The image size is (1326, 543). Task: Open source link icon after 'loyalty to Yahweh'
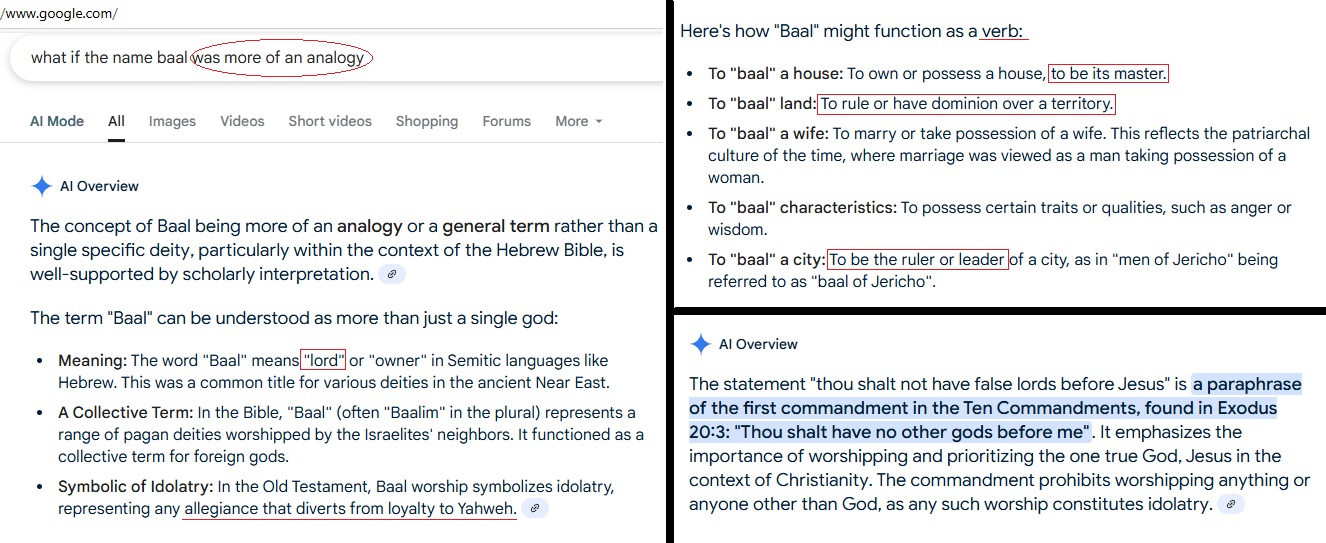point(536,509)
